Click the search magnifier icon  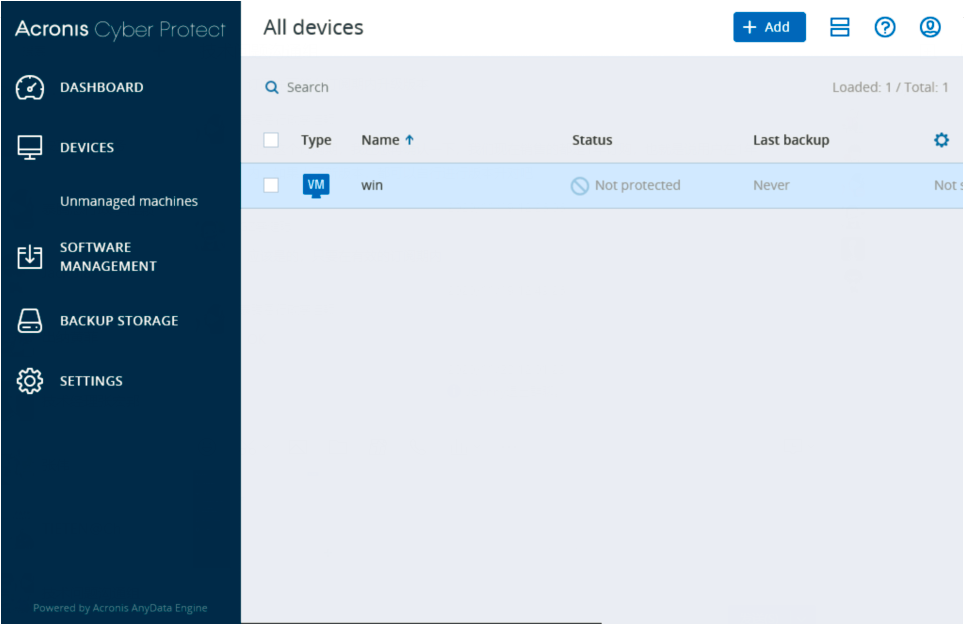click(271, 87)
